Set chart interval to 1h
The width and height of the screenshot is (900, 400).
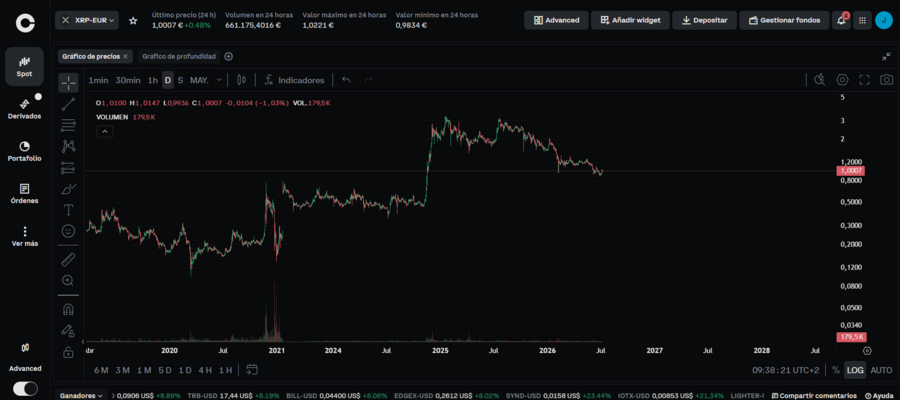(153, 80)
